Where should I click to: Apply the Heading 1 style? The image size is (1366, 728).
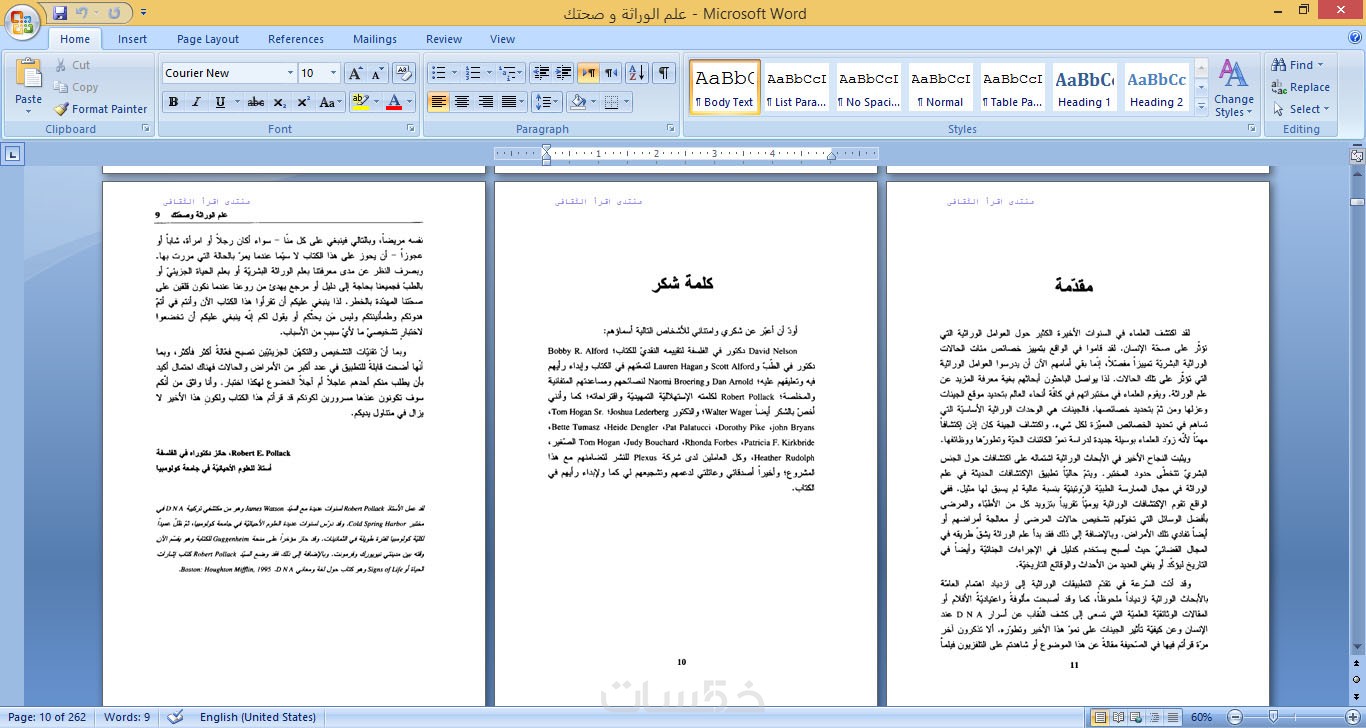pyautogui.click(x=1085, y=86)
